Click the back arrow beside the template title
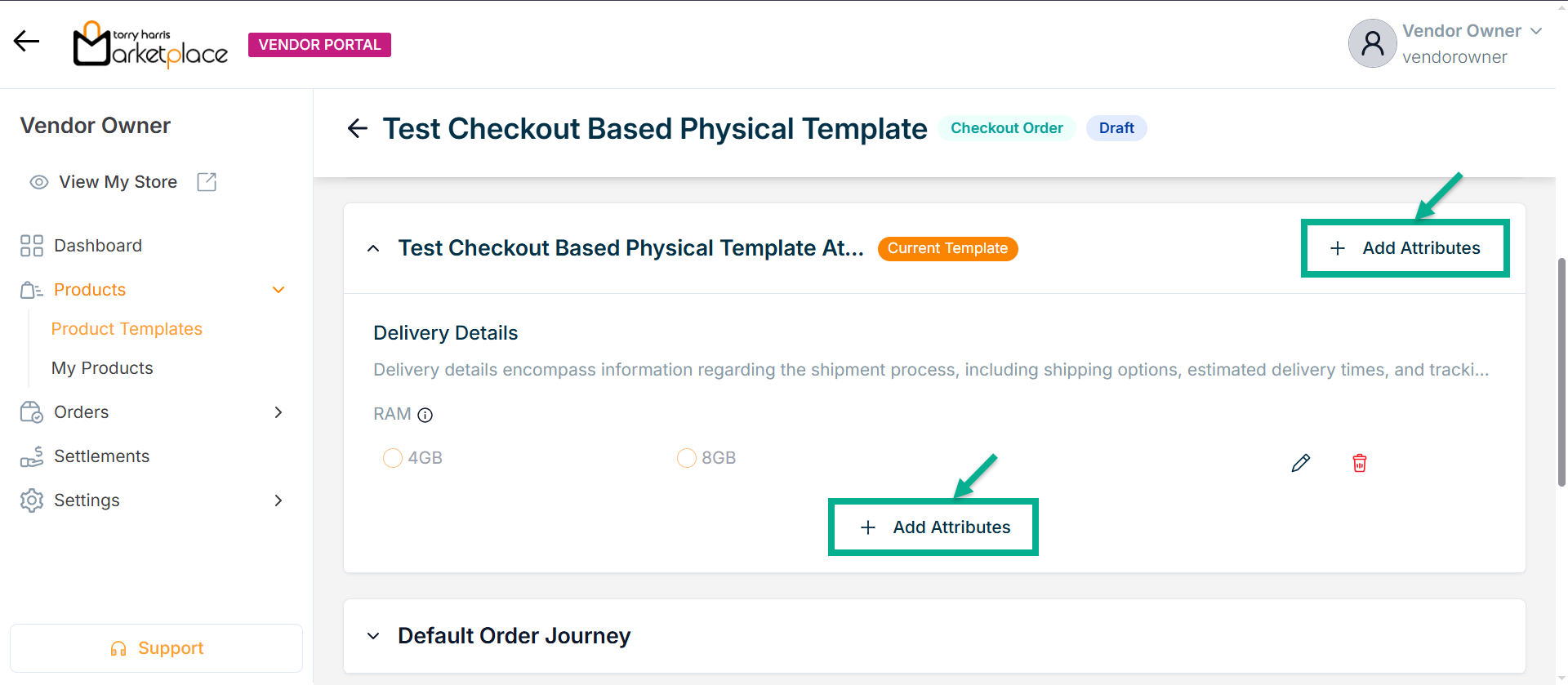This screenshot has width=1568, height=685. pos(358,128)
